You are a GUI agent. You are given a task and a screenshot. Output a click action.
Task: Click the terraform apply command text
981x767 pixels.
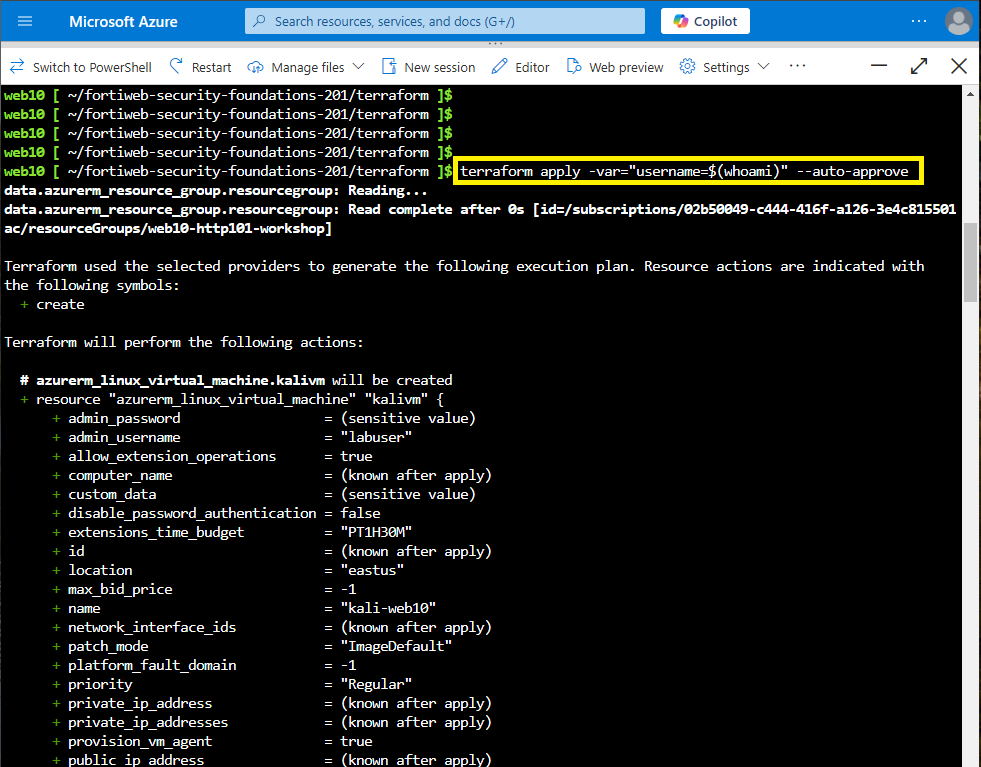coord(684,171)
